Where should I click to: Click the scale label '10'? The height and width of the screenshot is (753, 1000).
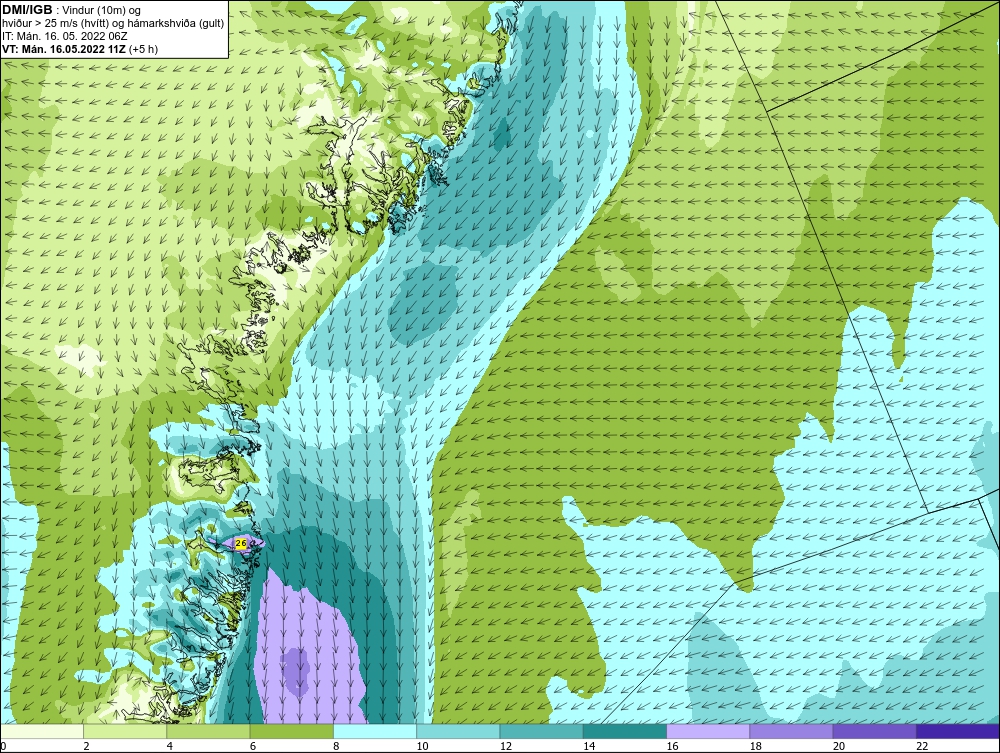pos(422,747)
